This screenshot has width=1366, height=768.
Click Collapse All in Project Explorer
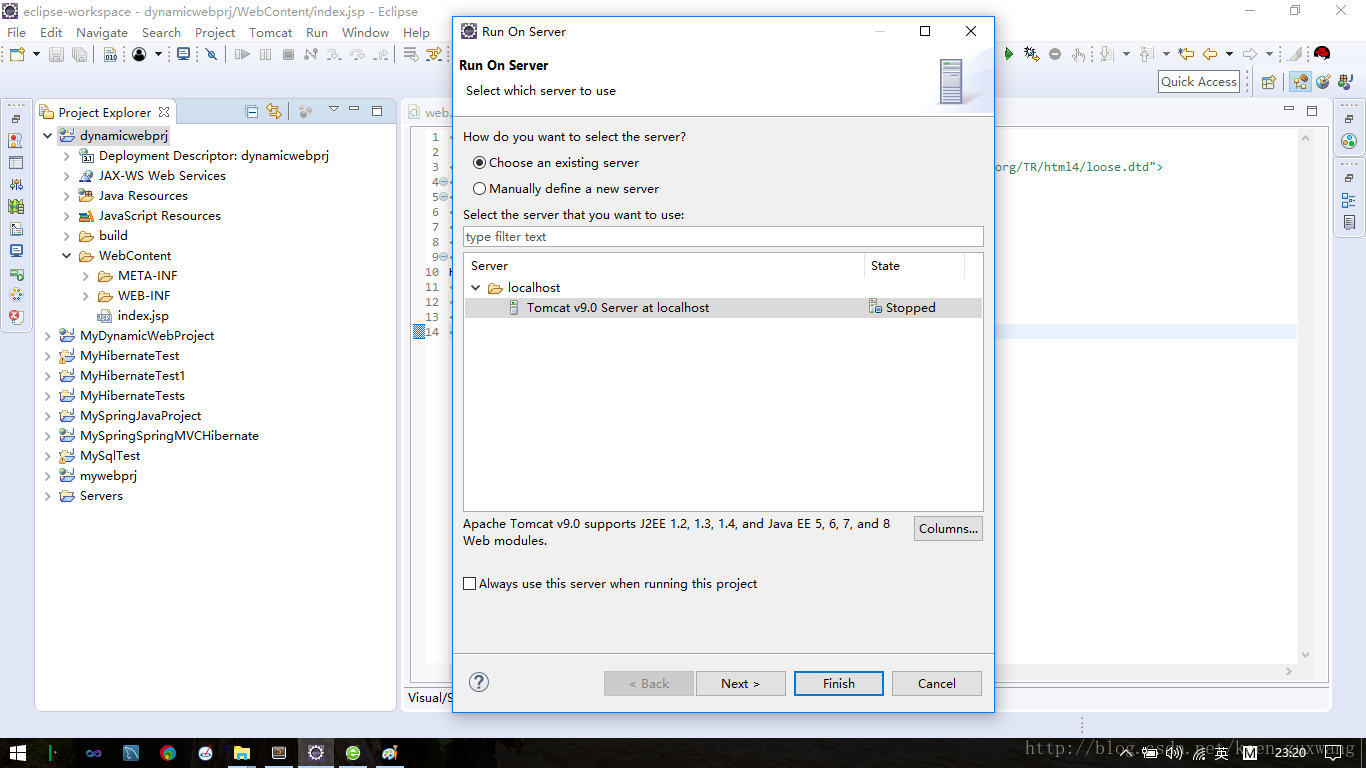[x=252, y=111]
